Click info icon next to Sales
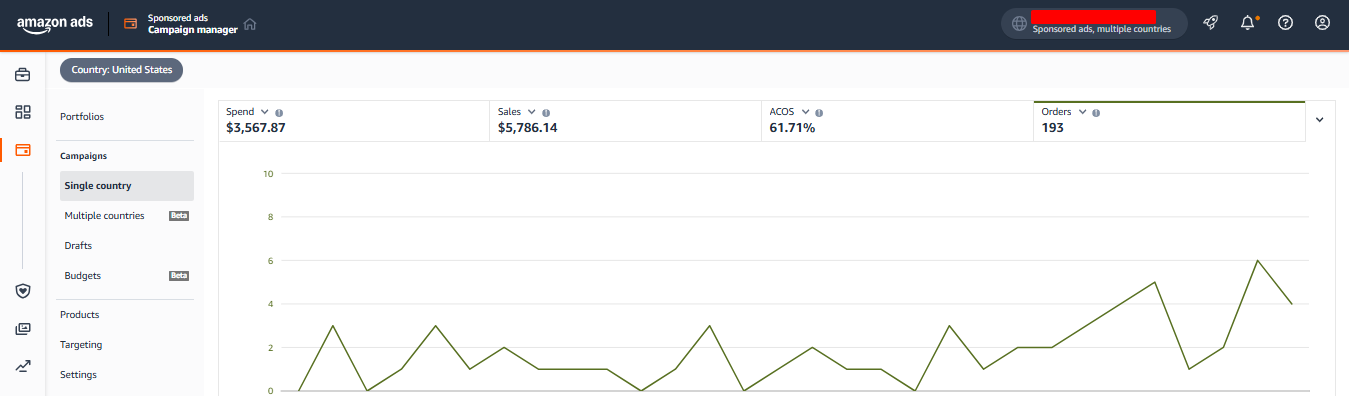This screenshot has height=396, width=1349. (x=546, y=113)
